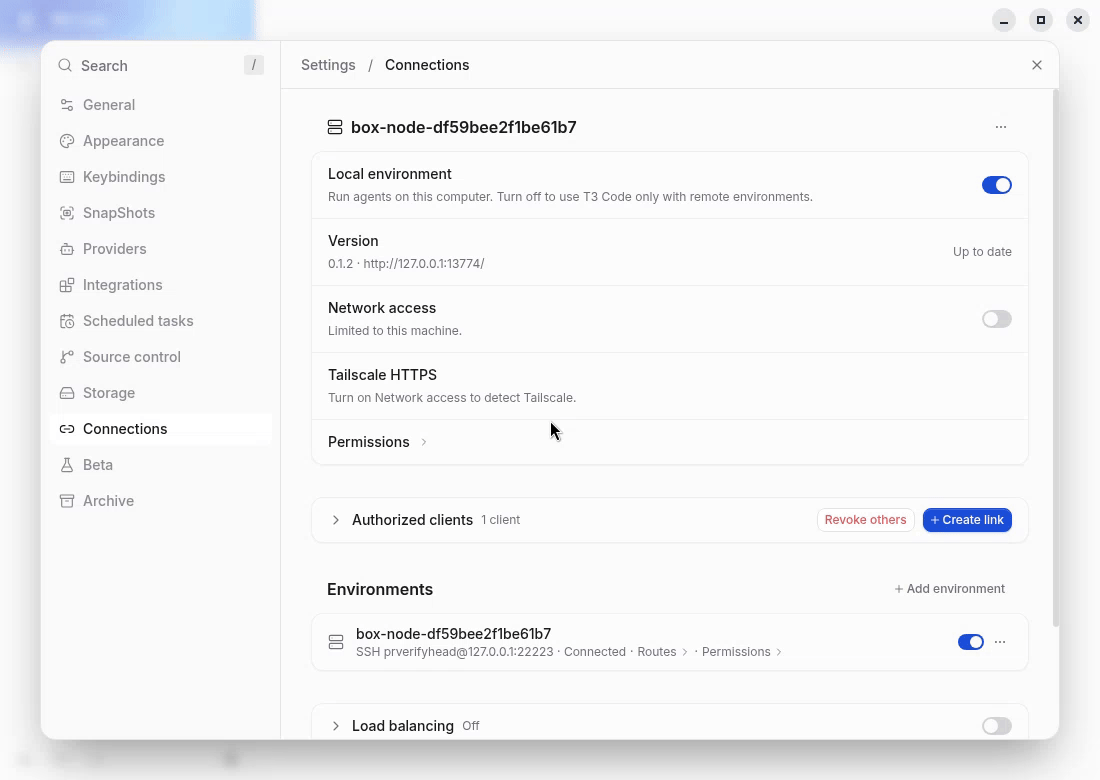
Task: Expand the Authorized clients section
Action: click(335, 520)
